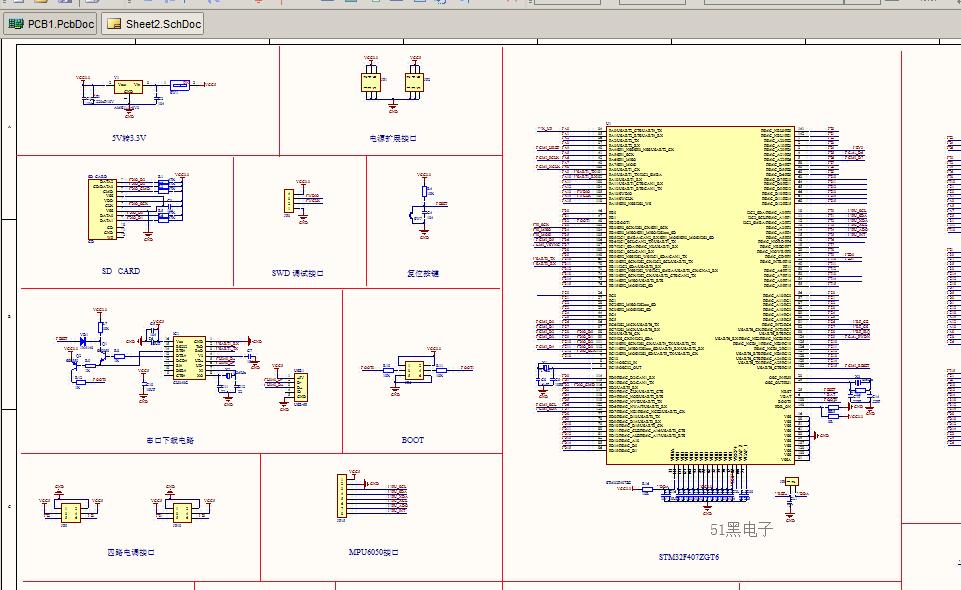Open the Sheet2.SchDoc document tab

coord(154,24)
